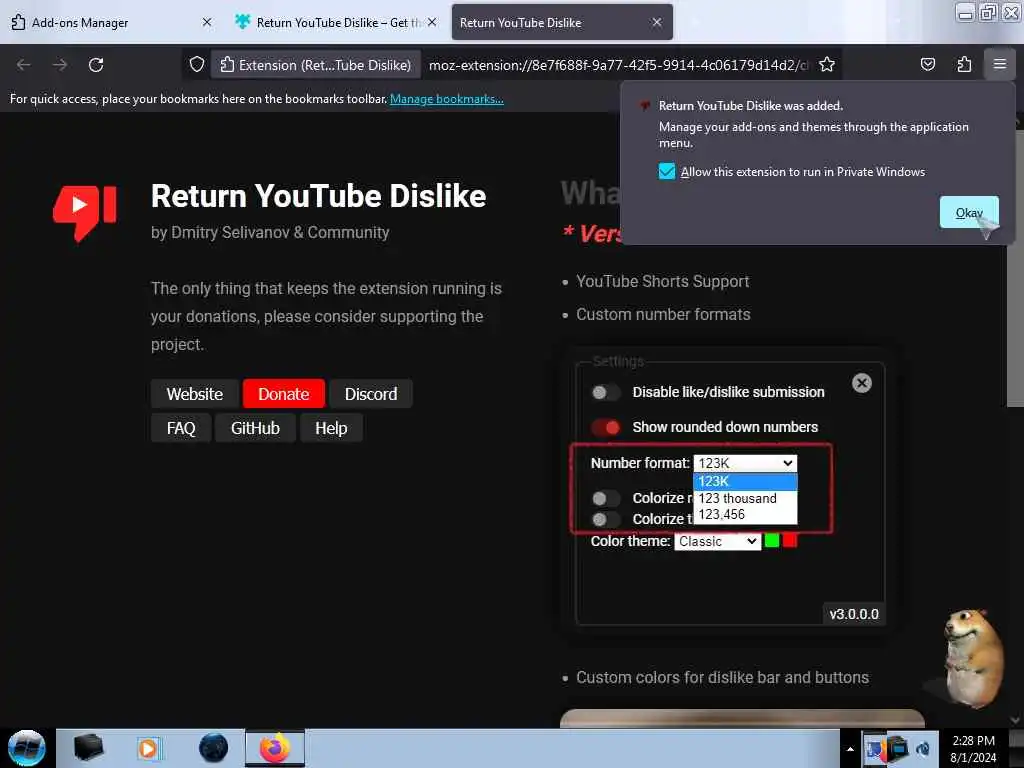Open the Extensions puzzle icon

964,65
